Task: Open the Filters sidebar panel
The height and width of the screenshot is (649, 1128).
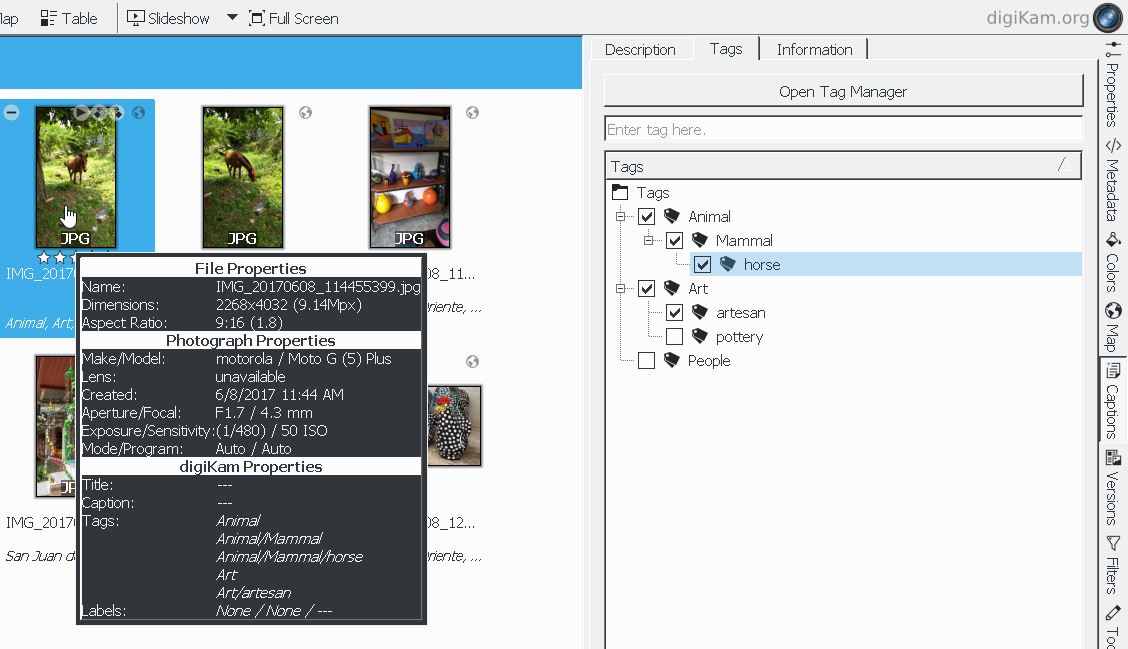Action: (x=1112, y=565)
